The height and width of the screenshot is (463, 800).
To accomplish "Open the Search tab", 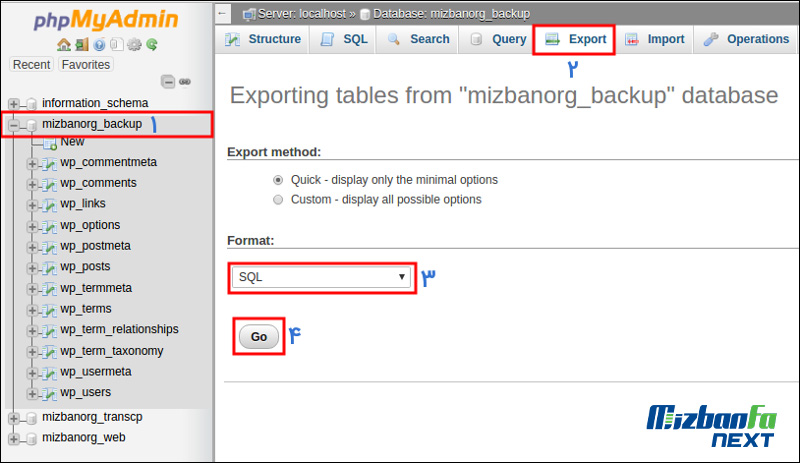I will [418, 39].
